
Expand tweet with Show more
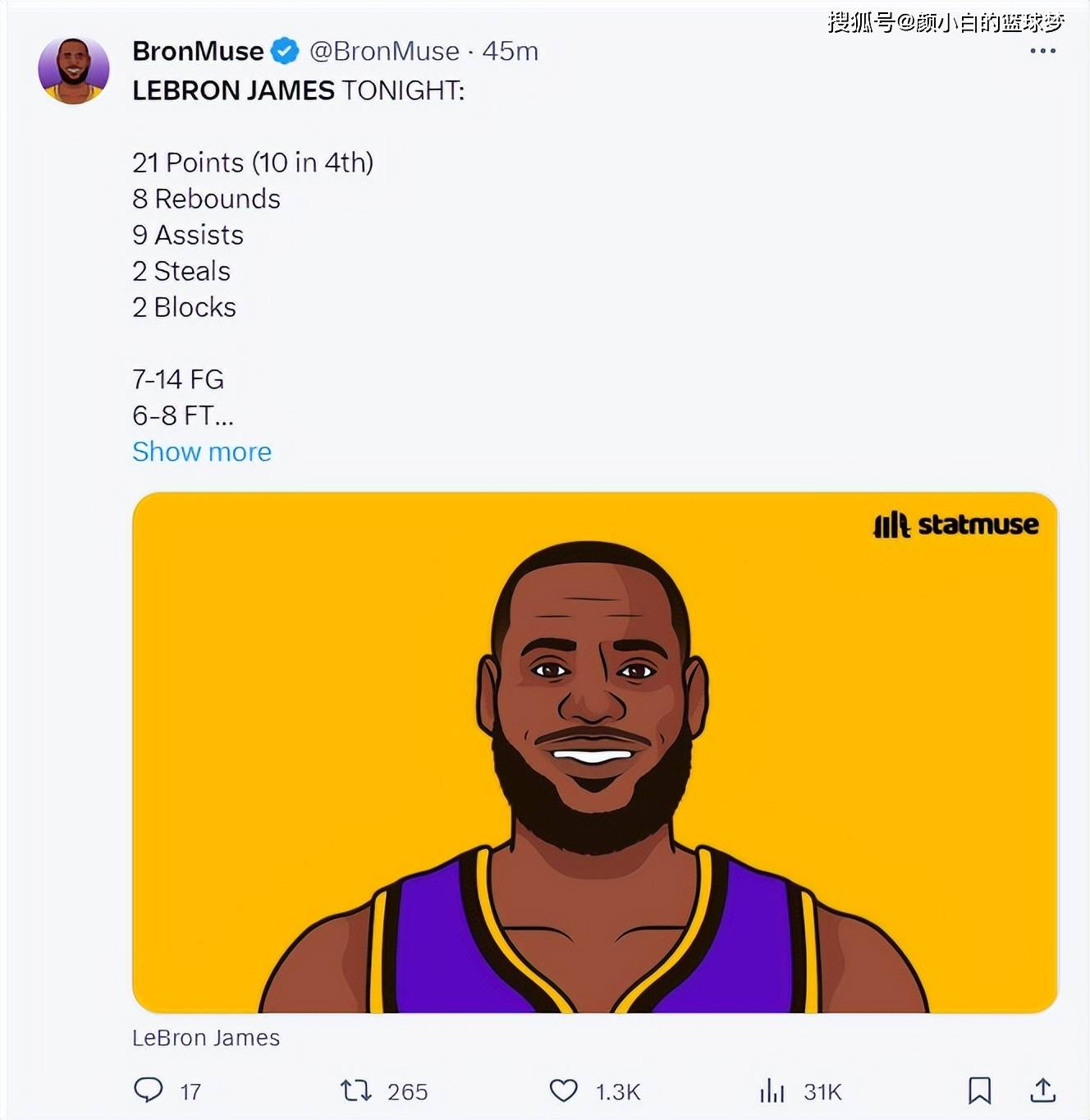[202, 452]
